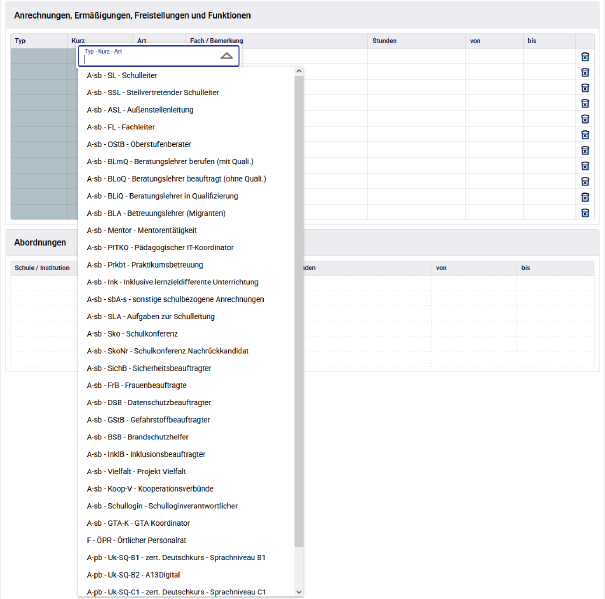Select 'A-sb - SL - Schulleiter' option
The width and height of the screenshot is (605, 599).
coord(122,75)
